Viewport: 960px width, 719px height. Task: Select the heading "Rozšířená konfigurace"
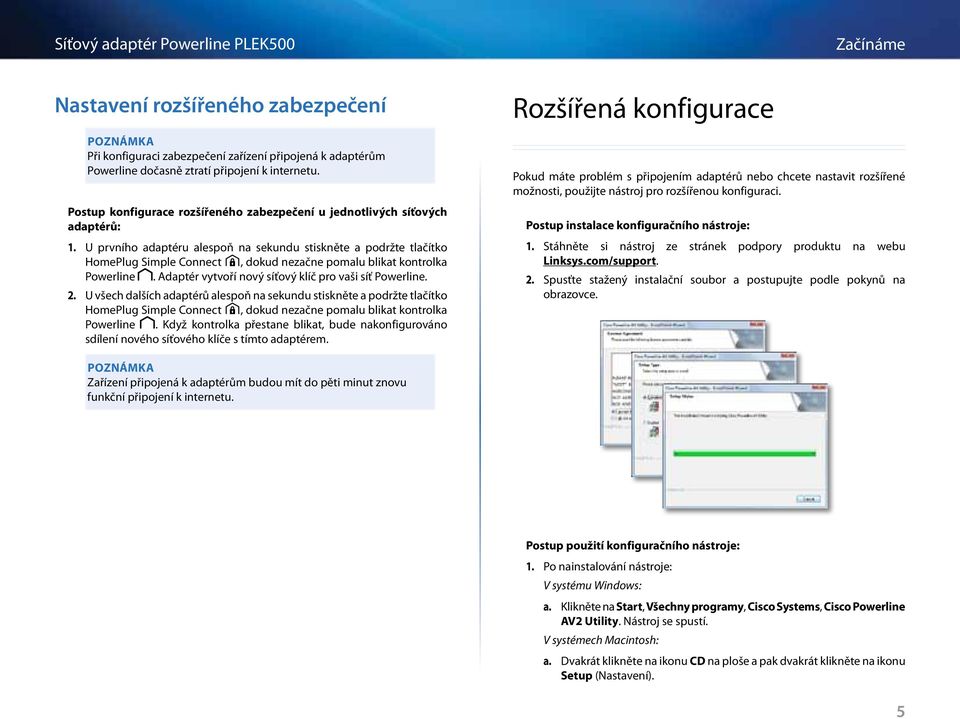643,108
